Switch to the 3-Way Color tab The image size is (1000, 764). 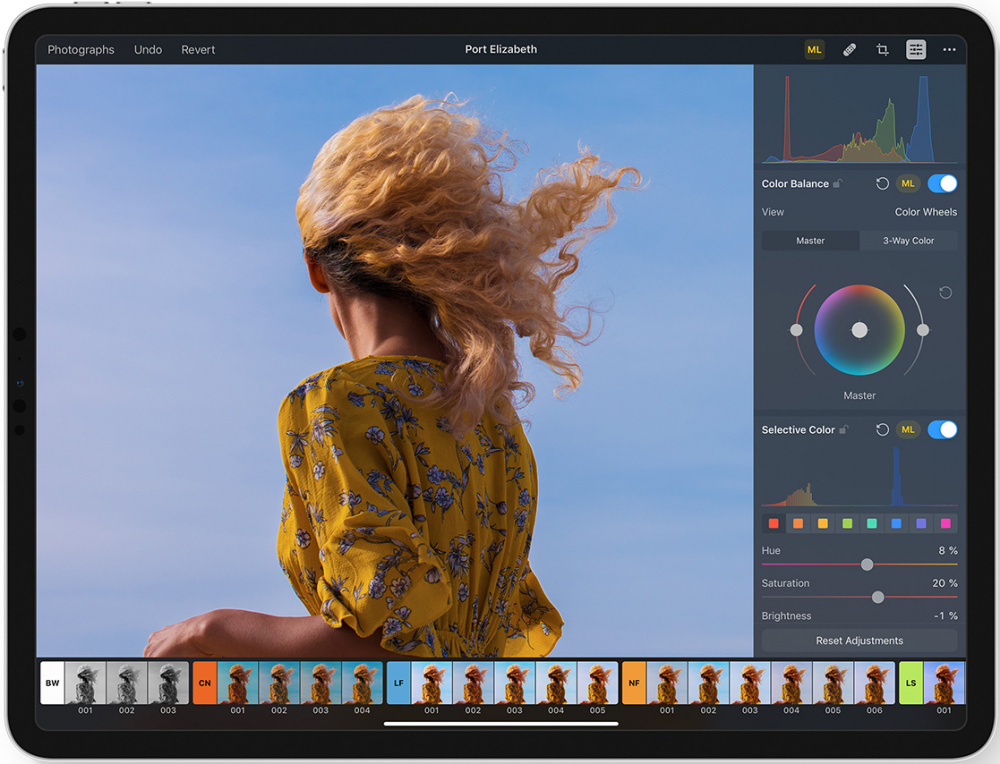coord(908,241)
